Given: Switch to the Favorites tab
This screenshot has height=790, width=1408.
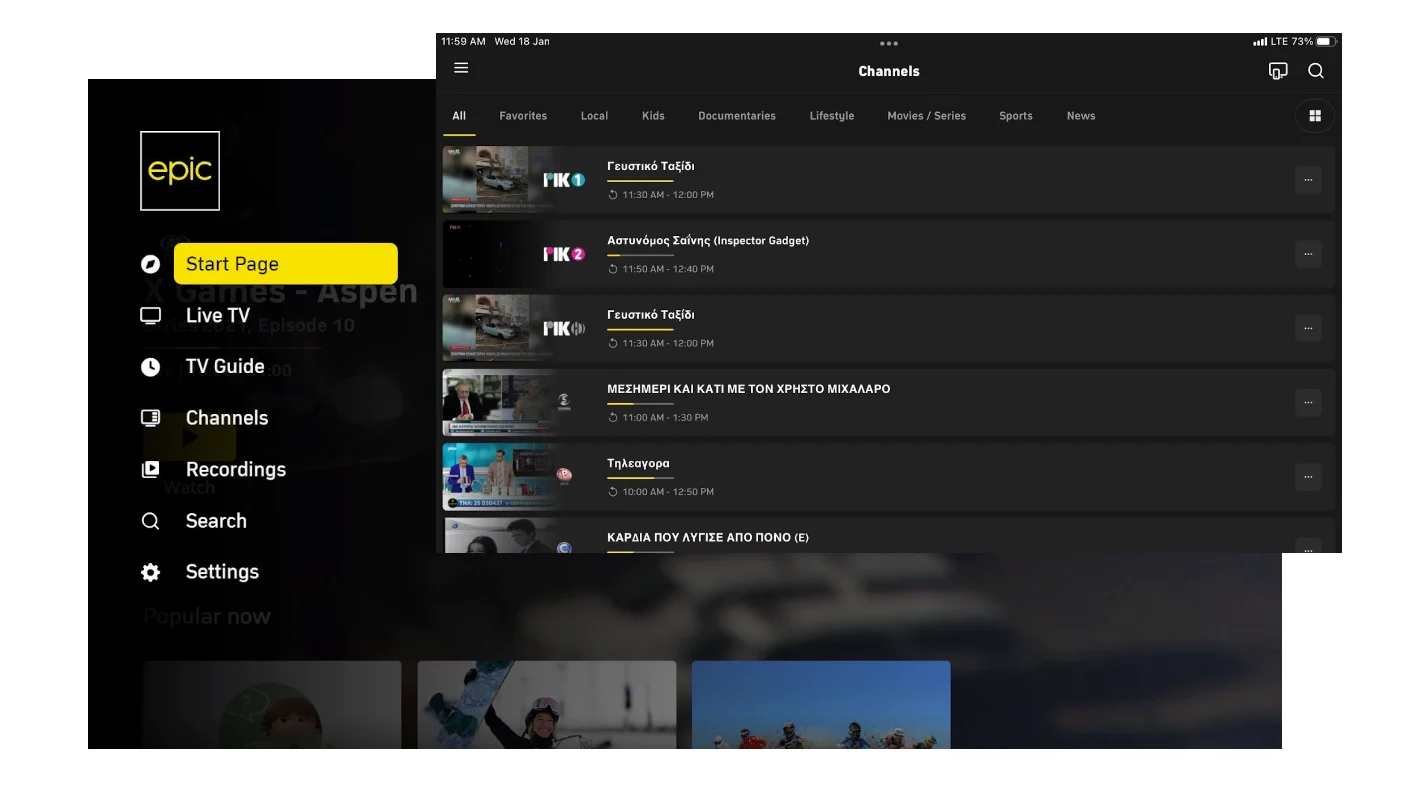Looking at the screenshot, I should [x=522, y=115].
